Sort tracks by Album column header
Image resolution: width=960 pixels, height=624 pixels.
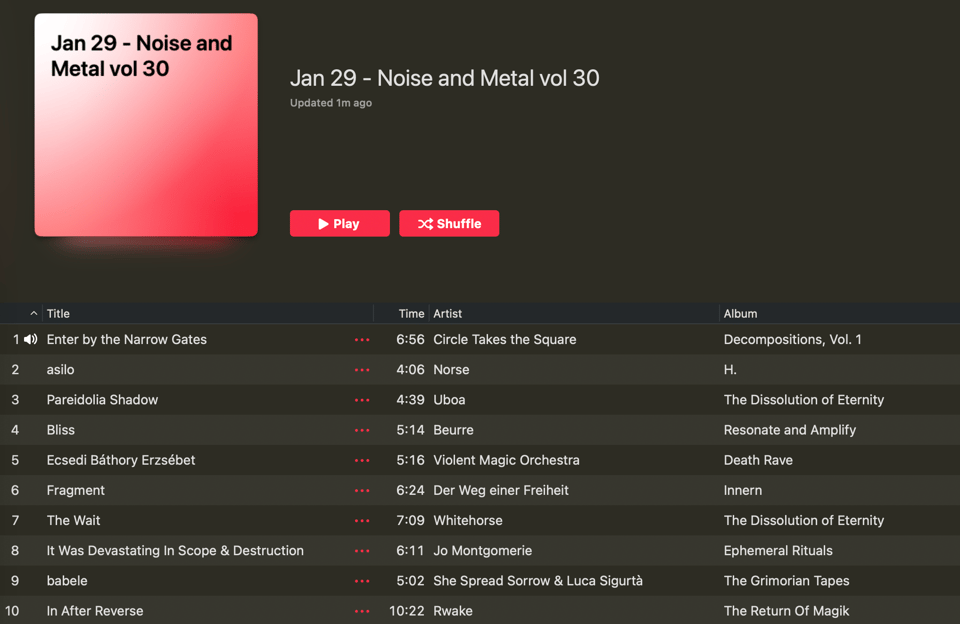[x=740, y=314]
